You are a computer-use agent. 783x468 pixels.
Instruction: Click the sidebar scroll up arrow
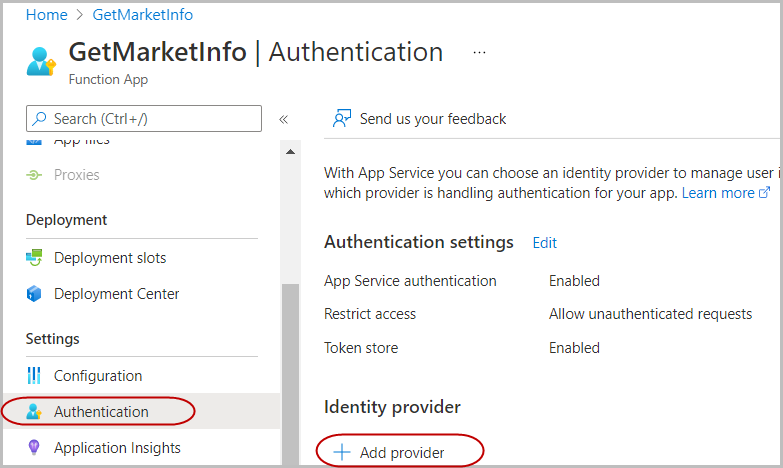[291, 152]
